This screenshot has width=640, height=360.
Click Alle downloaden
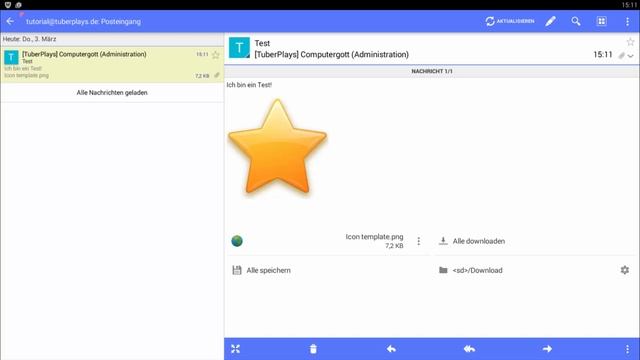tap(472, 241)
